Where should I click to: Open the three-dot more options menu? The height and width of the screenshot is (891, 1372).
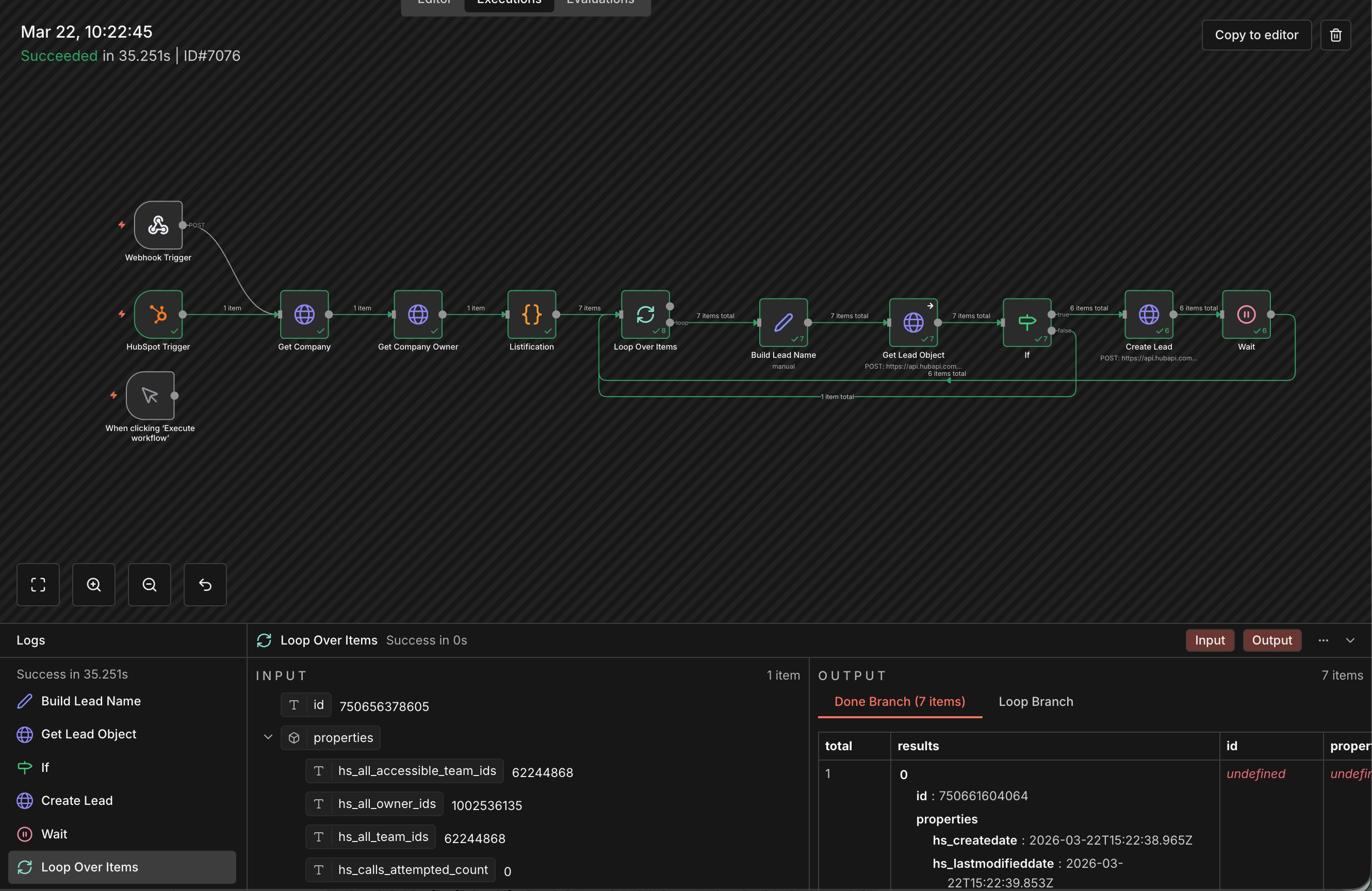tap(1323, 640)
